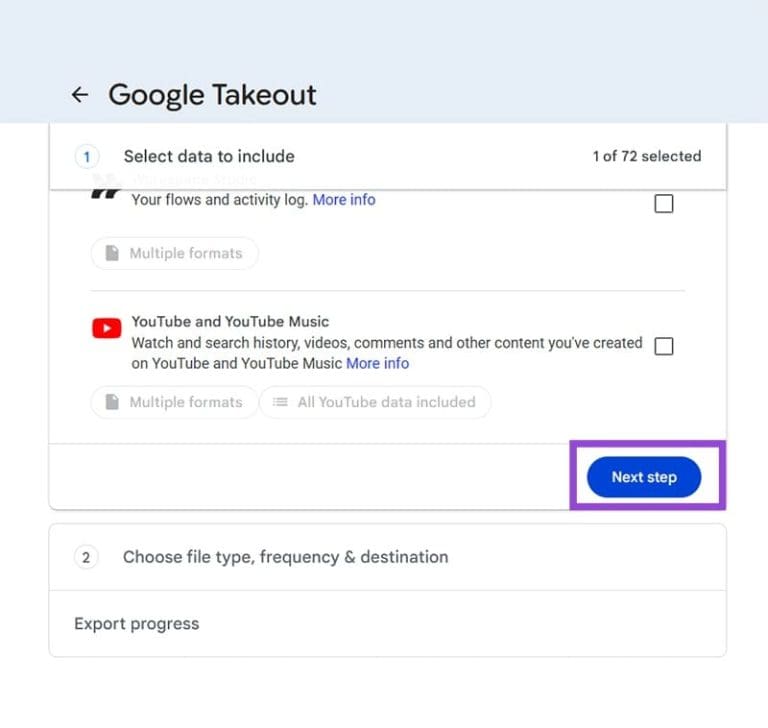Select the YouTube and YouTube Music heading

(x=230, y=322)
